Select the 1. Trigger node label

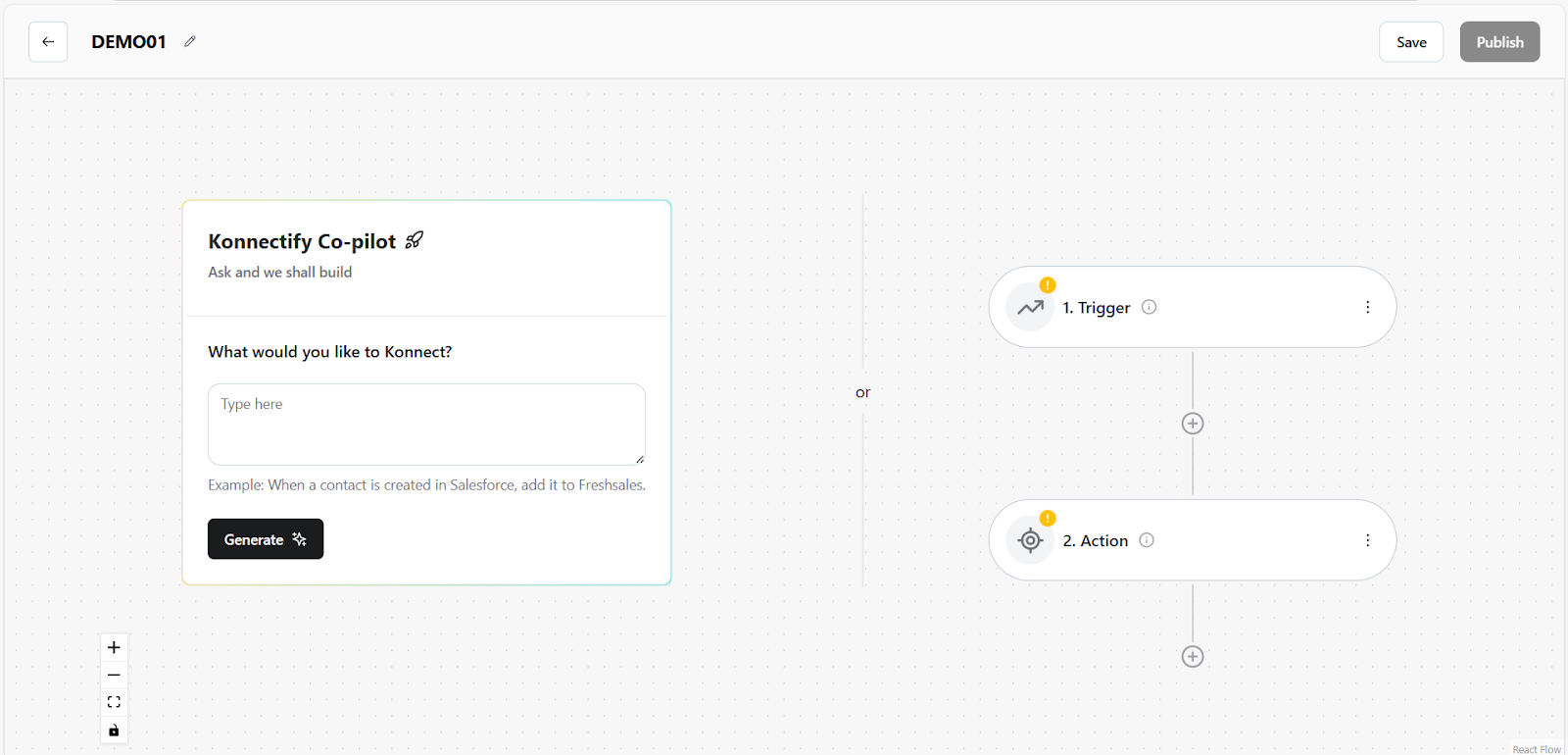(1096, 308)
